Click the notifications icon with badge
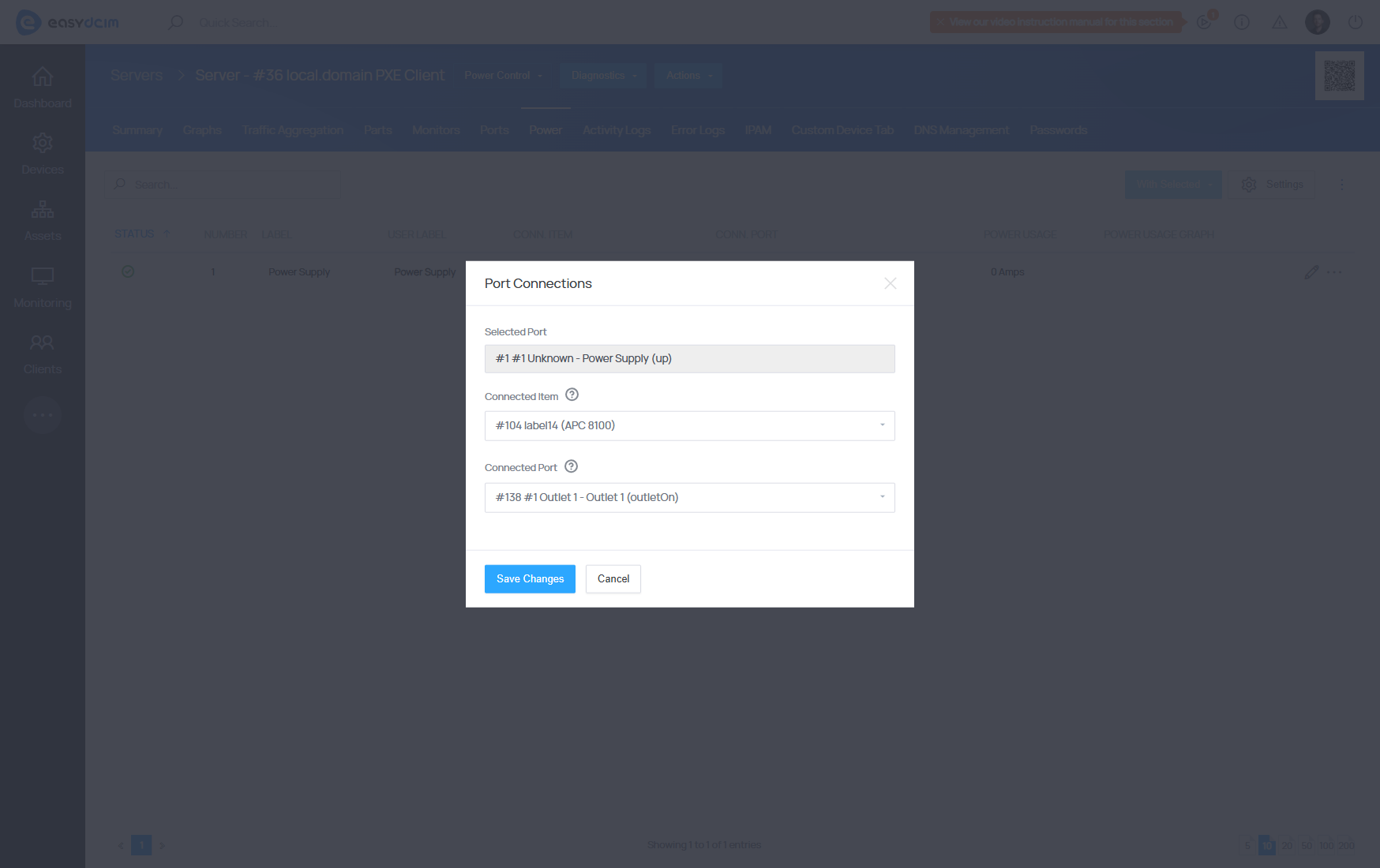Viewport: 1380px width, 868px height. (x=1205, y=21)
